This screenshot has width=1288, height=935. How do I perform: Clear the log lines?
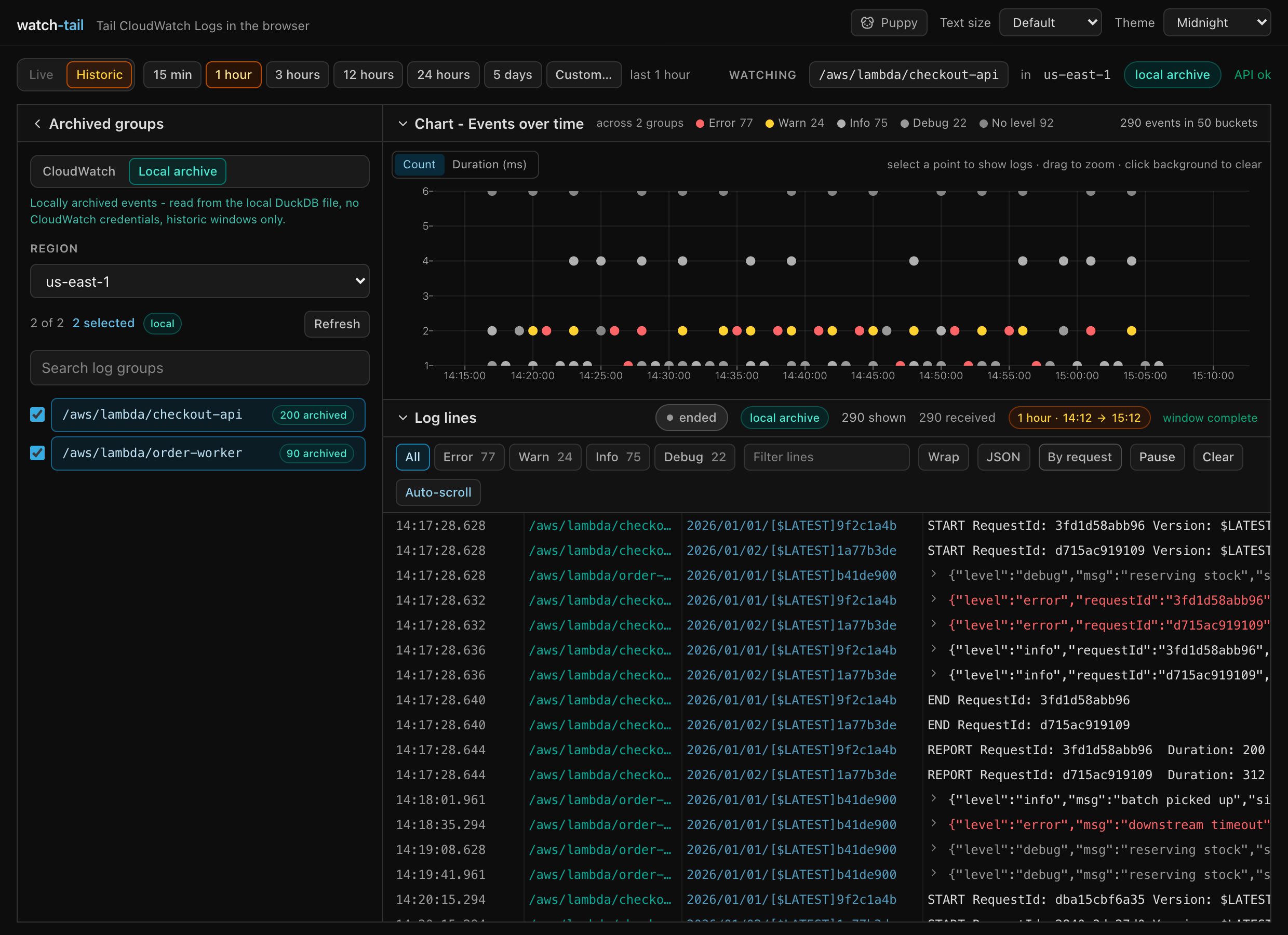(1217, 457)
